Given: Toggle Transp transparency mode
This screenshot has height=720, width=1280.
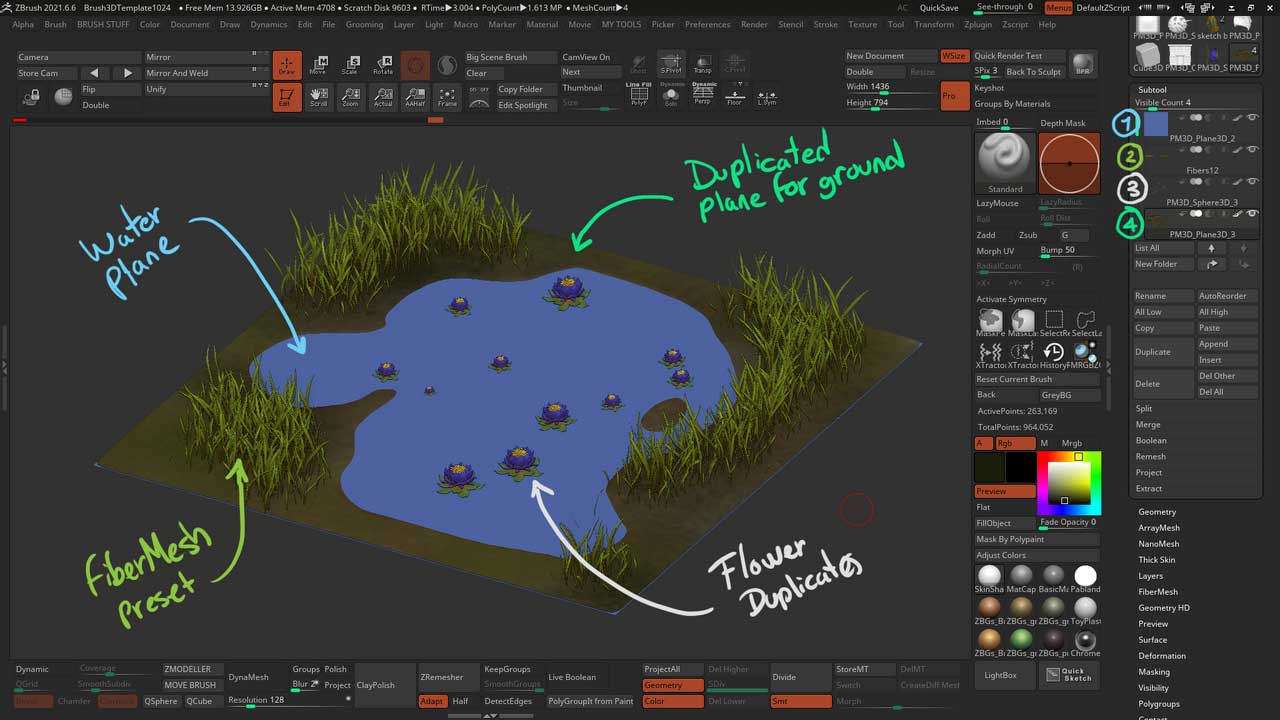Looking at the screenshot, I should (703, 64).
